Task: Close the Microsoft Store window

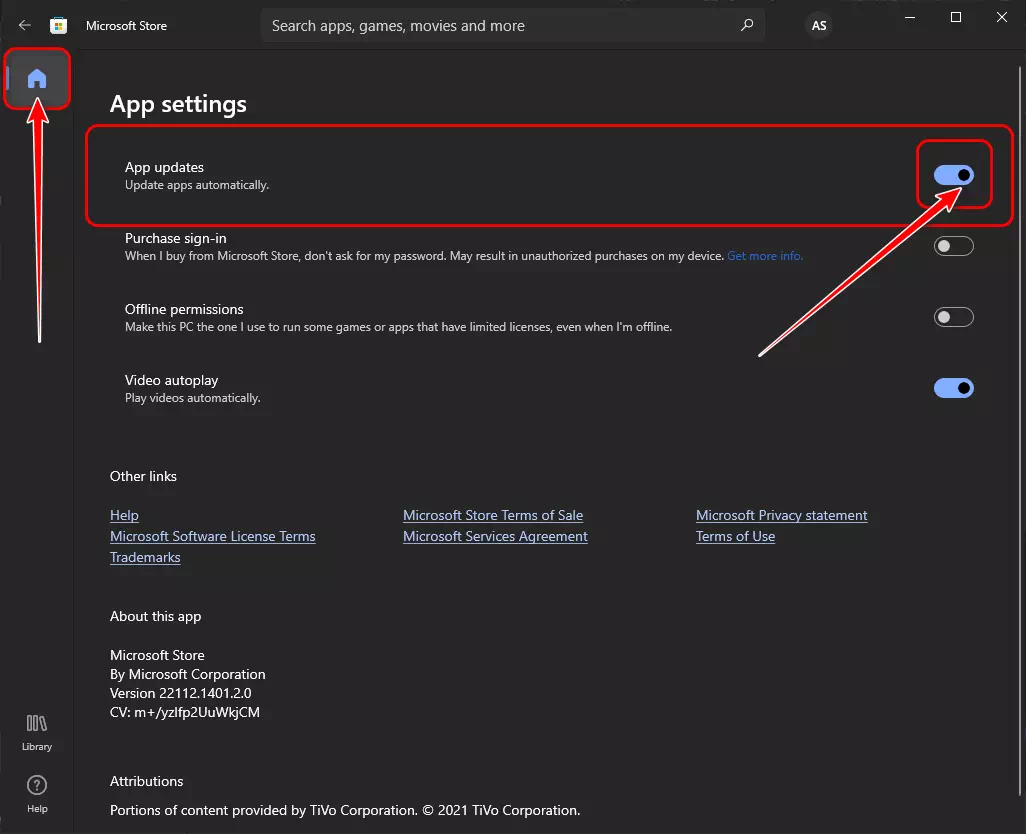Action: pyautogui.click(x=1002, y=18)
